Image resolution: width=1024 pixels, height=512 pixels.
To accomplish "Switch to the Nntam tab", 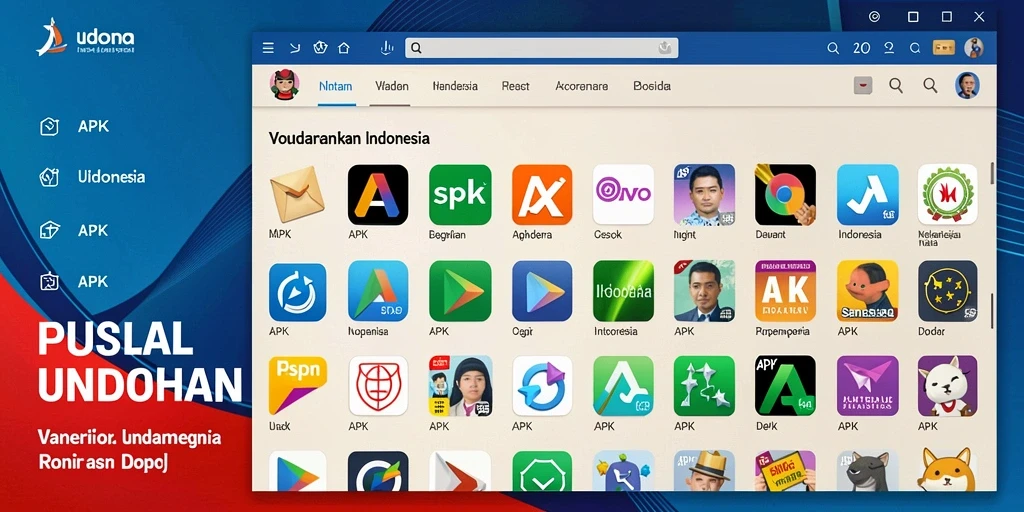I will tap(336, 86).
